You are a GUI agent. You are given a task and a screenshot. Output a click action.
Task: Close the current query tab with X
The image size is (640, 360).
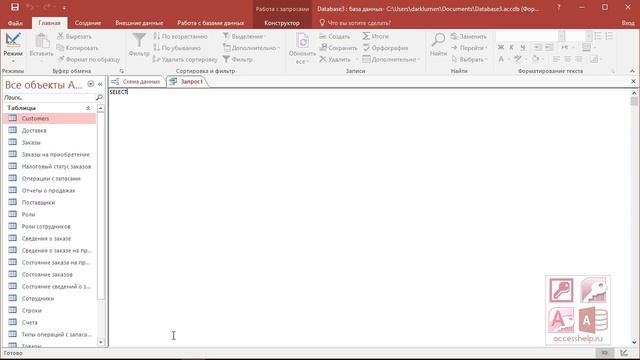point(633,82)
